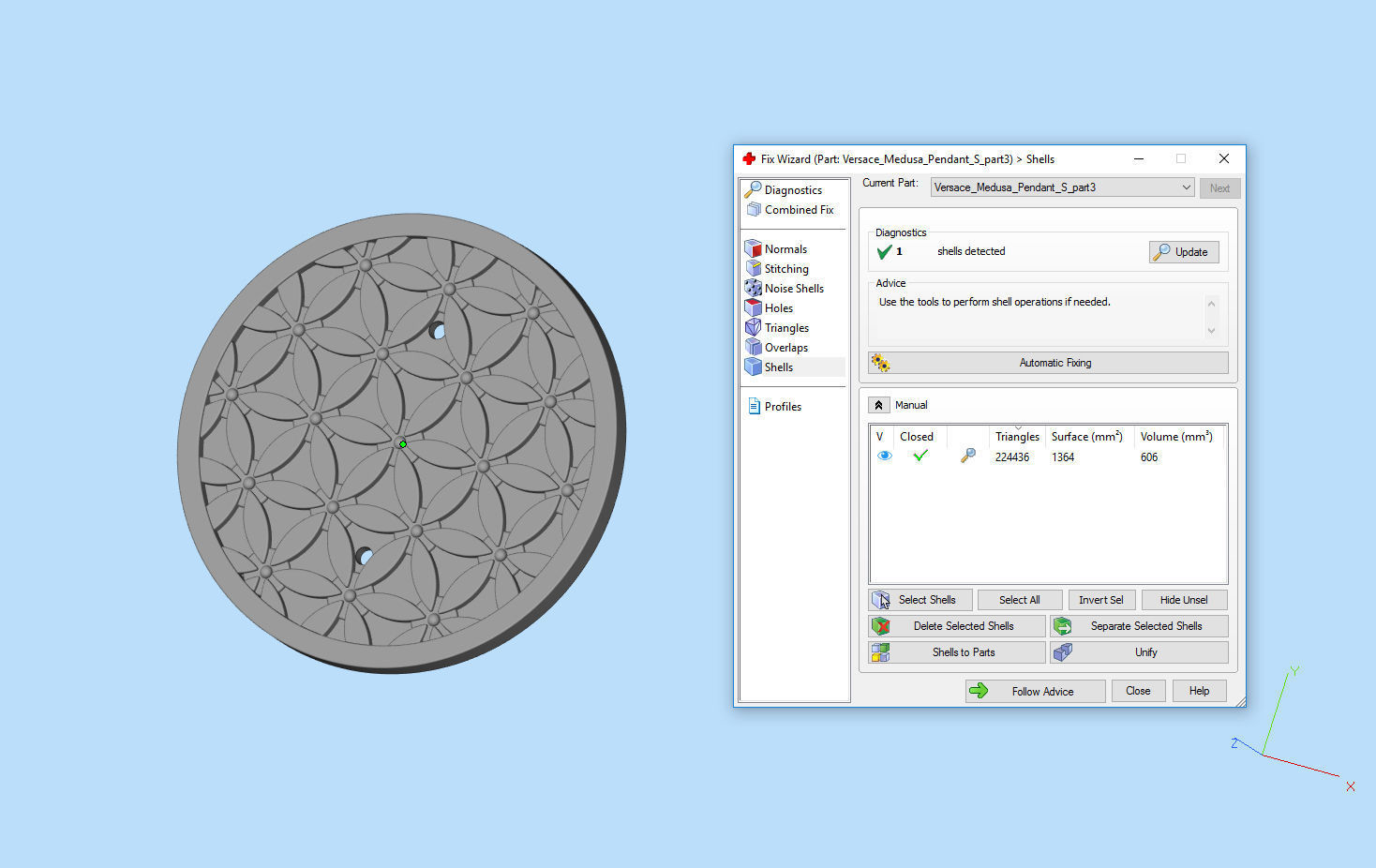Unify the shells
Image resolution: width=1376 pixels, height=868 pixels.
click(x=1139, y=652)
